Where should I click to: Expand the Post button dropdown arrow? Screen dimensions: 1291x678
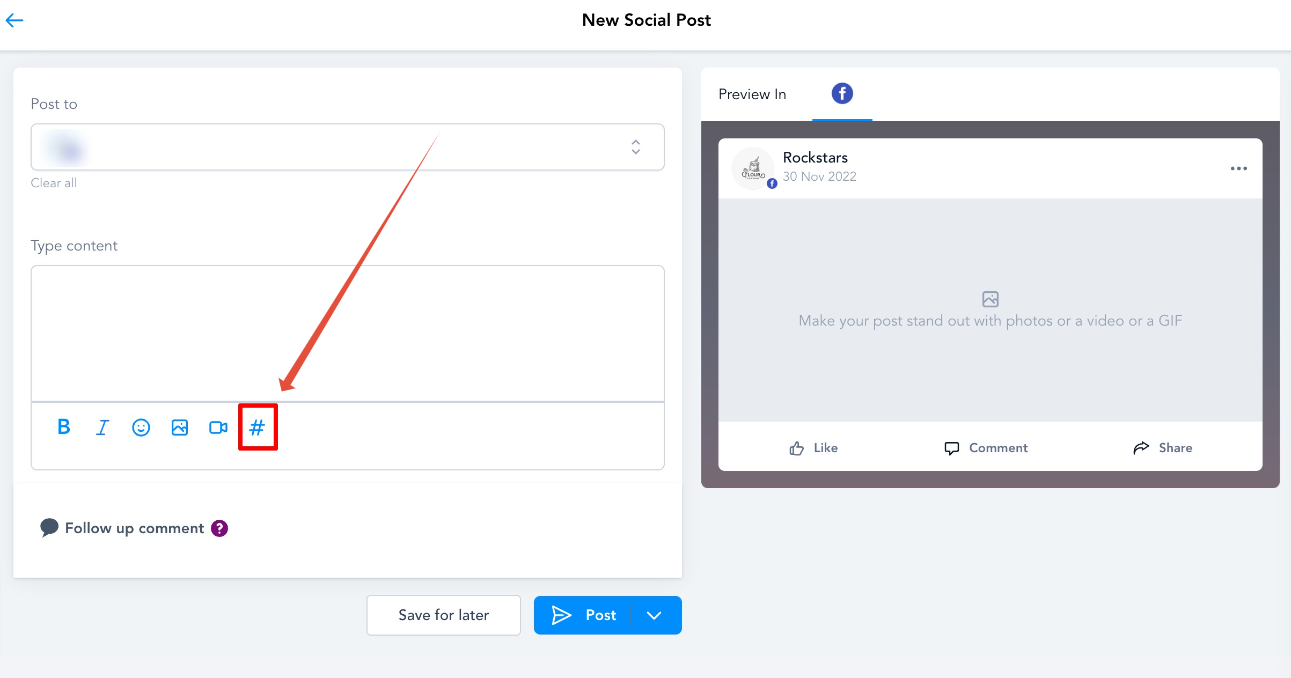655,615
